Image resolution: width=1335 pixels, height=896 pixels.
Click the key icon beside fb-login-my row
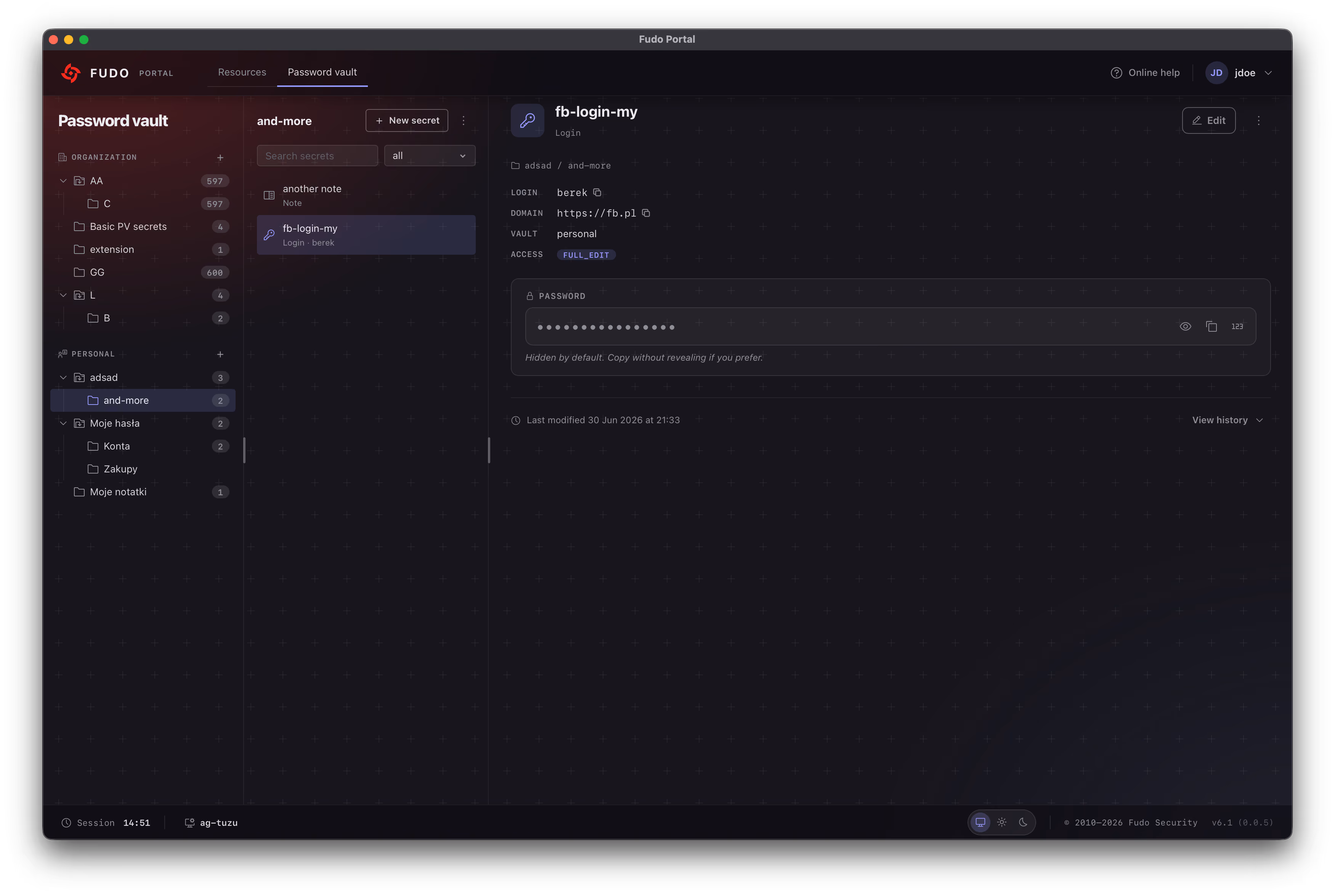pos(269,235)
